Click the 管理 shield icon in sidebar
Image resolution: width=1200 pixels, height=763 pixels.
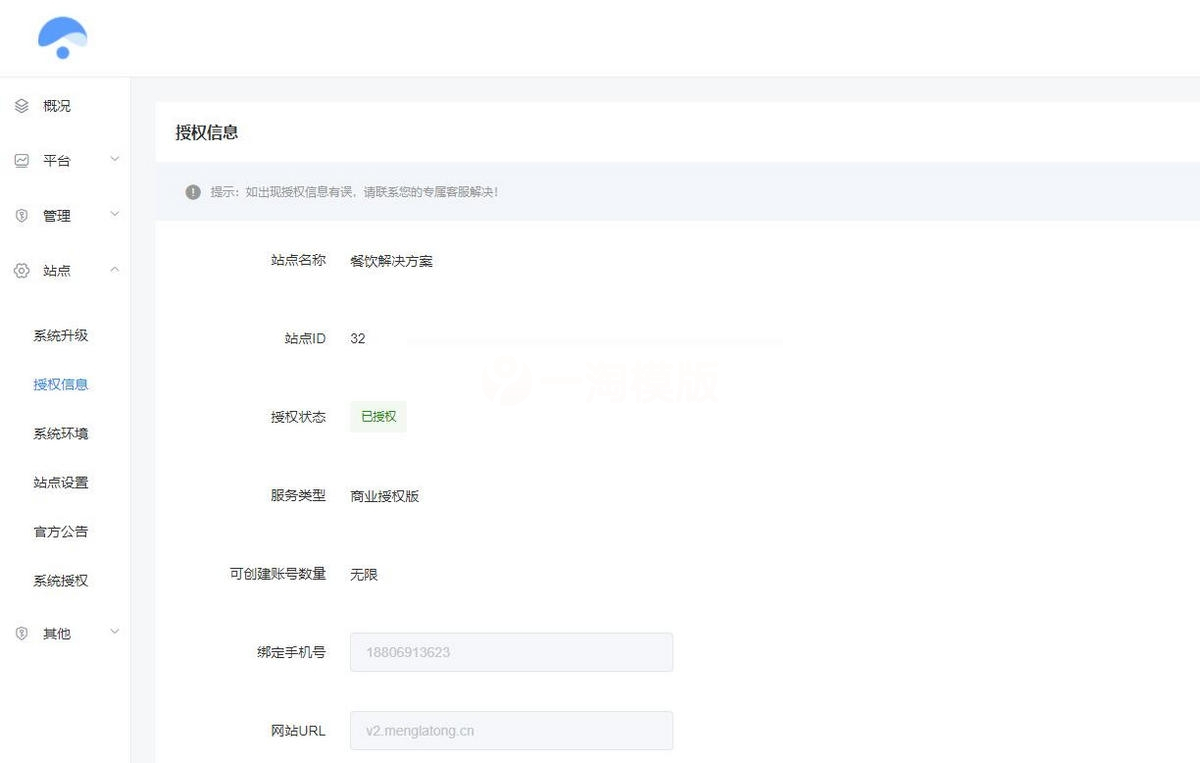tap(21, 214)
